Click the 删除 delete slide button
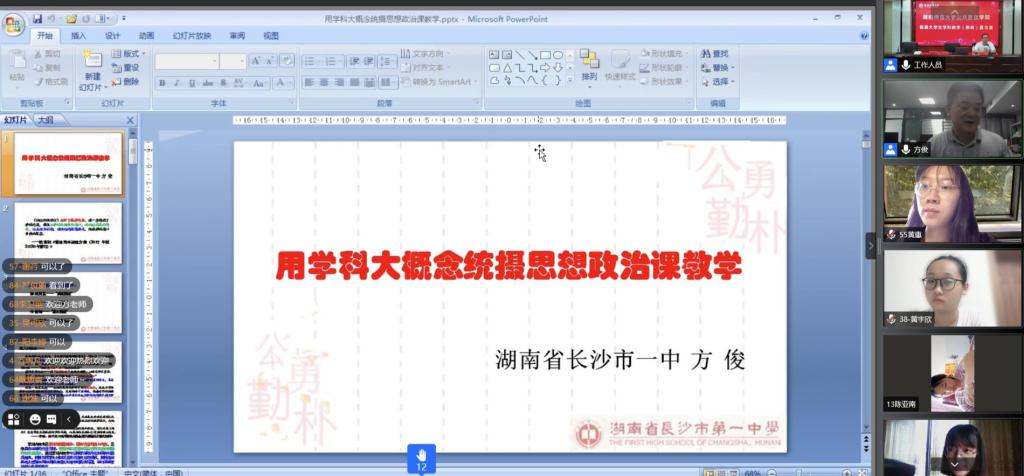Image resolution: width=1024 pixels, height=476 pixels. coord(126,82)
